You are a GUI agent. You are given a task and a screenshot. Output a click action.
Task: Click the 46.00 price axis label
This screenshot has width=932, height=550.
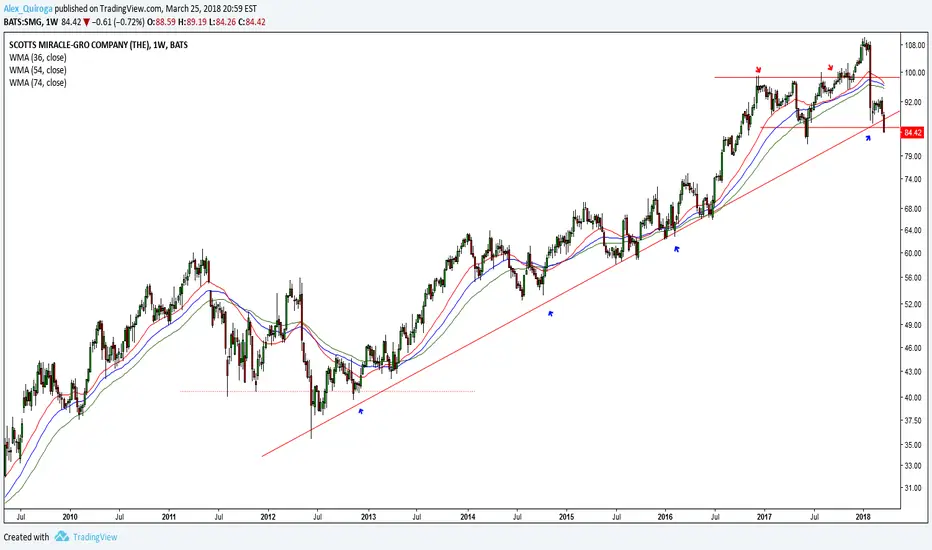(914, 348)
